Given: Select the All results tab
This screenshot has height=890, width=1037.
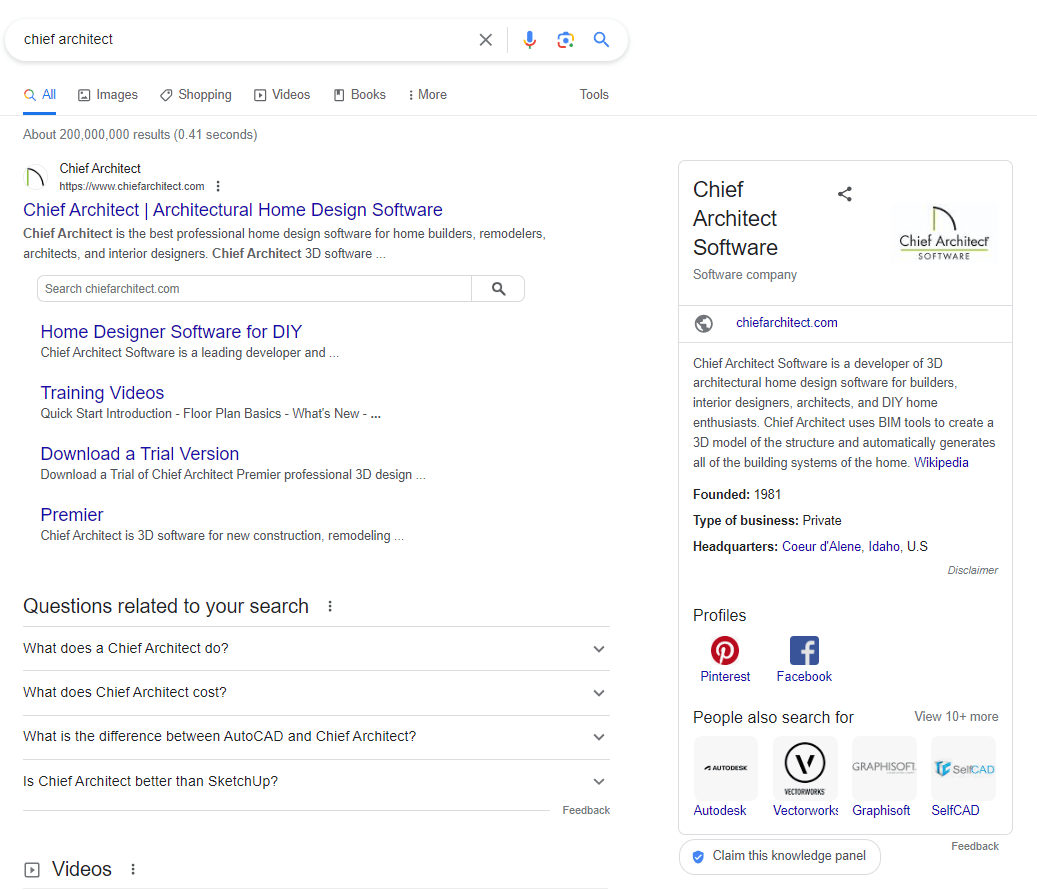Looking at the screenshot, I should click(x=40, y=95).
